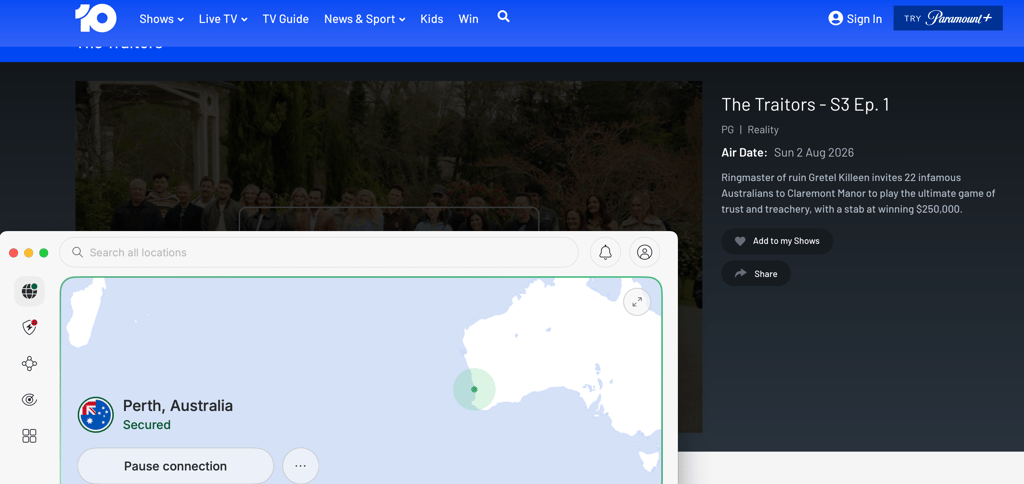This screenshot has height=484, width=1024.
Task: Open the search magnifier in the 10 navbar
Action: click(504, 17)
